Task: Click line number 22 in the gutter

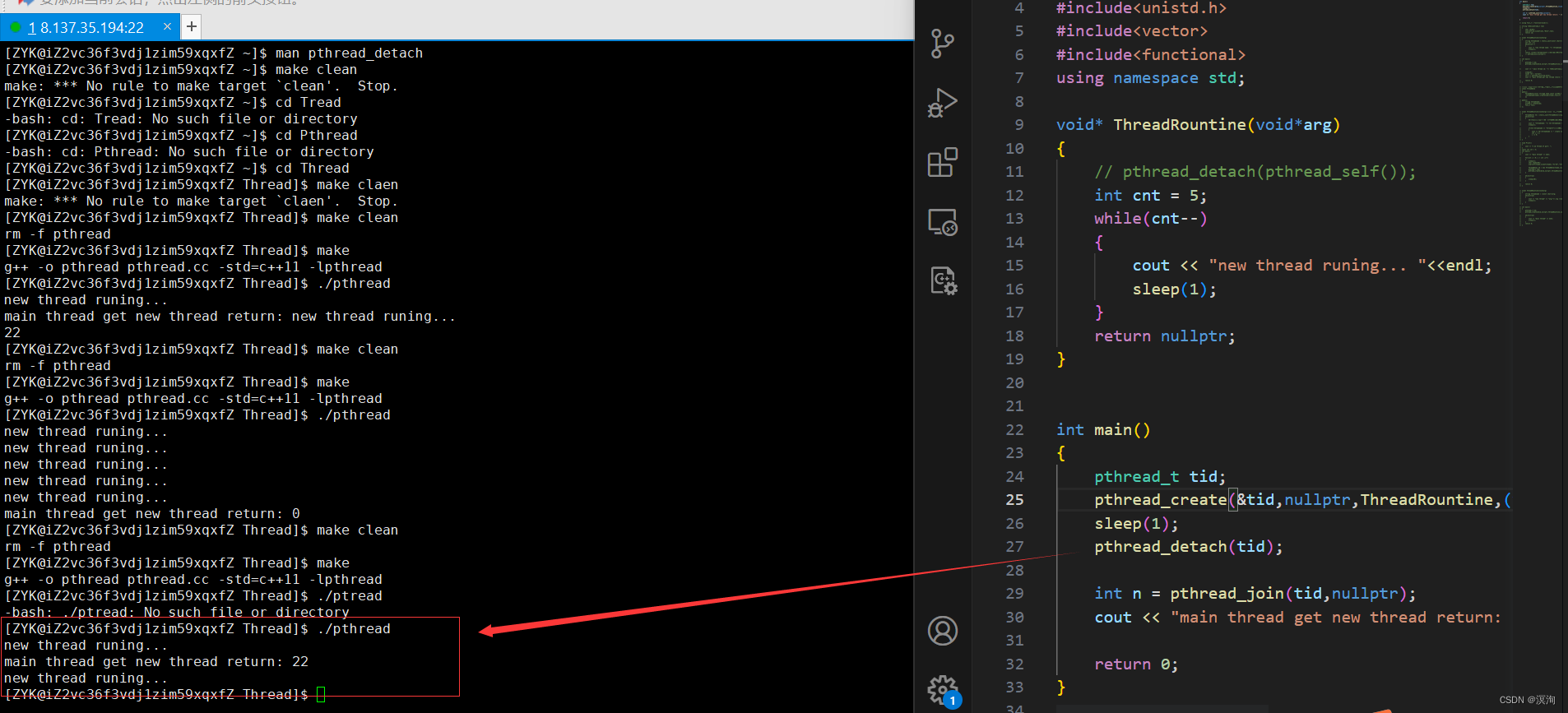Action: point(1014,430)
